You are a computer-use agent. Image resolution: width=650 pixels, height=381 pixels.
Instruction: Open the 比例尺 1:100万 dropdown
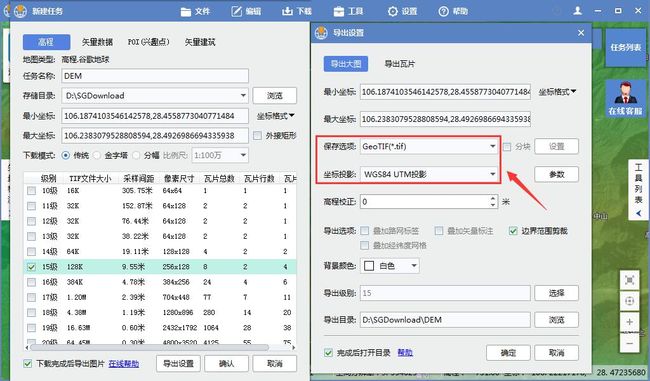(x=220, y=155)
